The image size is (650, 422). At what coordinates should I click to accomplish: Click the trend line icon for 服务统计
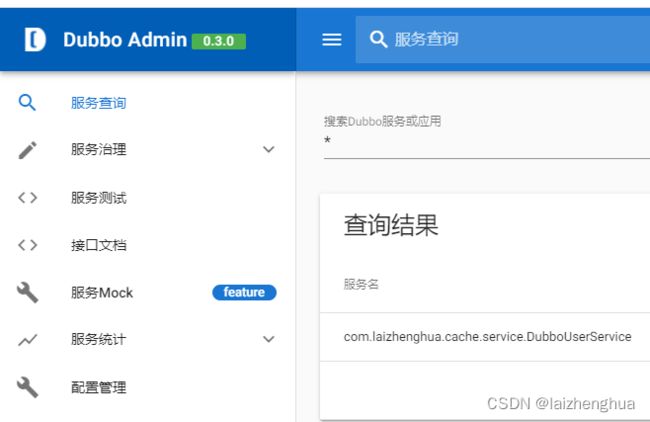coord(27,340)
